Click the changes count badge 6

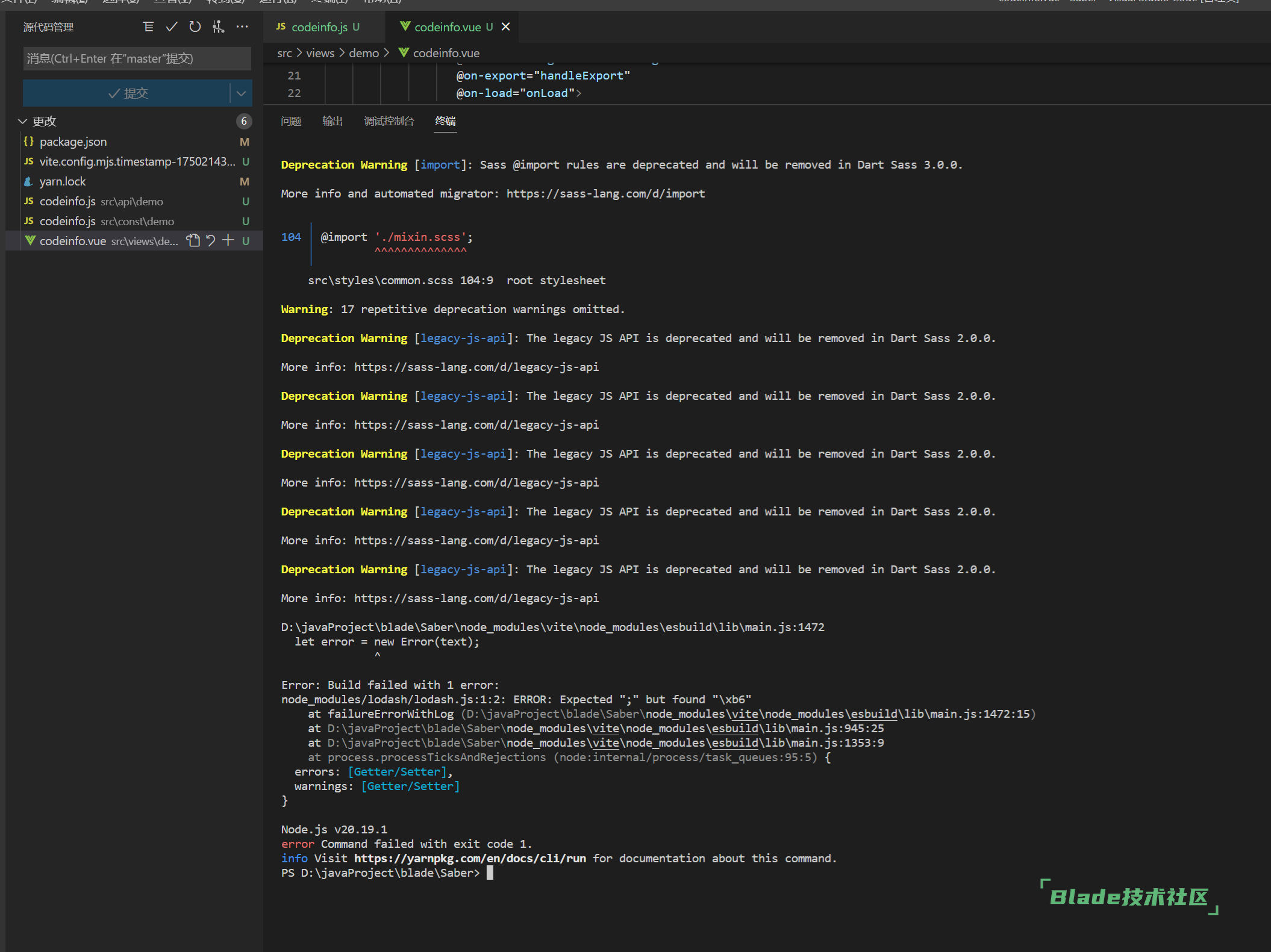pos(244,121)
